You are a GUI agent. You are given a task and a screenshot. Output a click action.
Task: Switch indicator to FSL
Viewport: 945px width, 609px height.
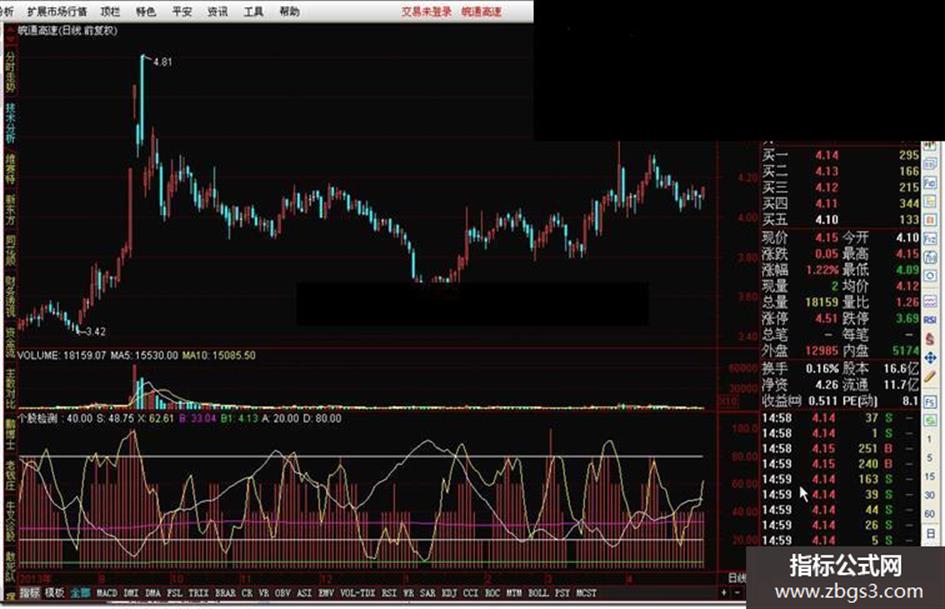click(x=174, y=593)
